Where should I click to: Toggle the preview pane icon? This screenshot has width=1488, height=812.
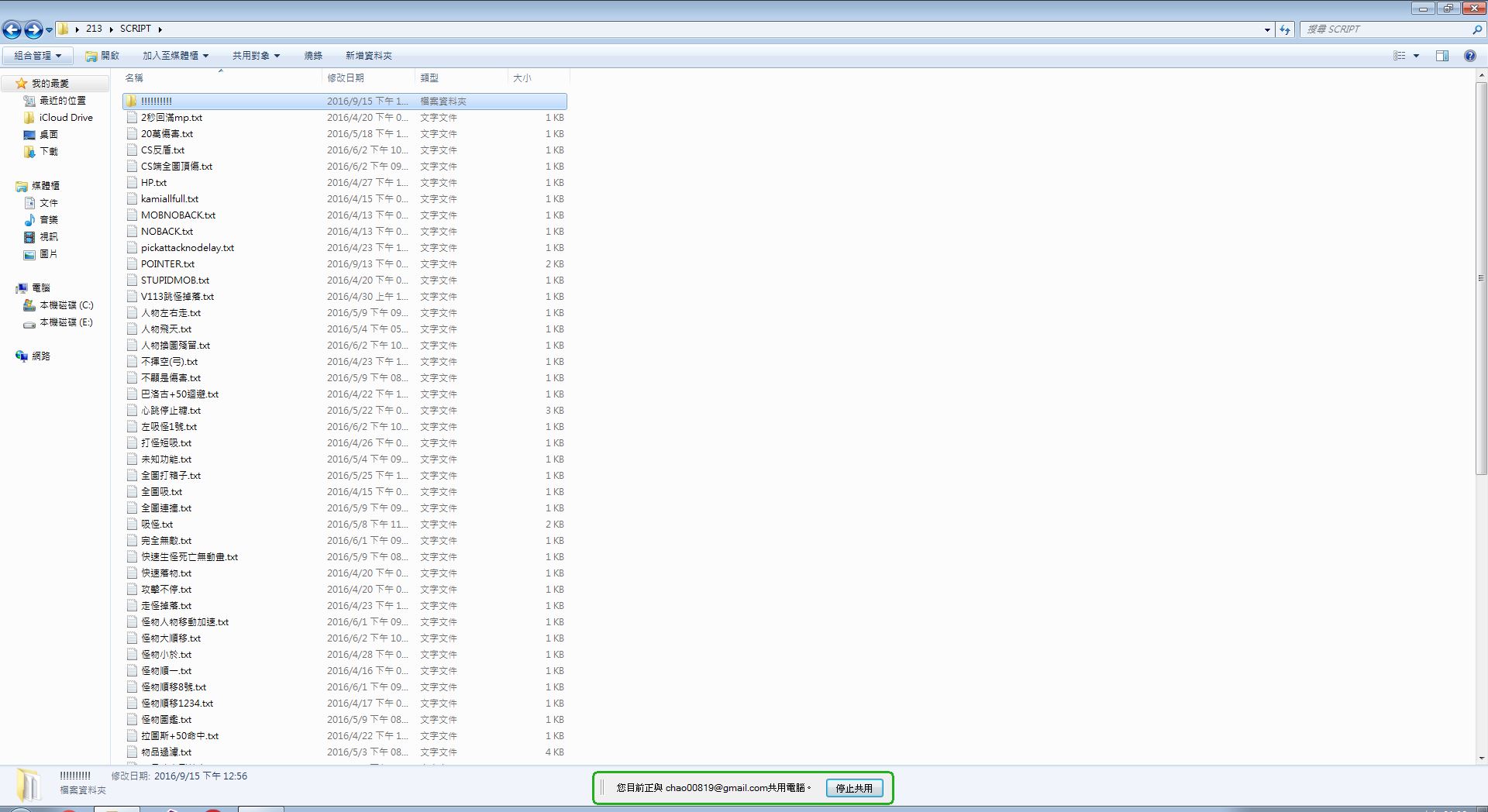click(x=1442, y=56)
